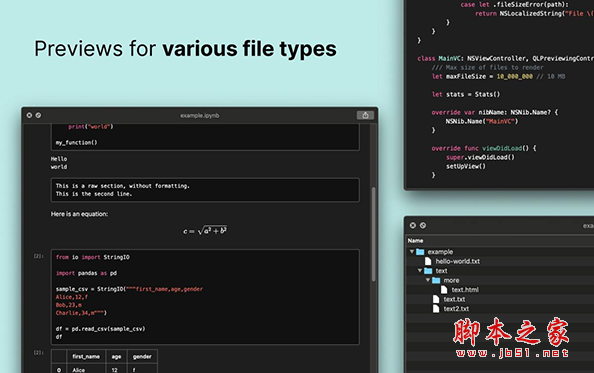The image size is (594, 373).
Task: Collapse the example folder
Action: coord(412,251)
